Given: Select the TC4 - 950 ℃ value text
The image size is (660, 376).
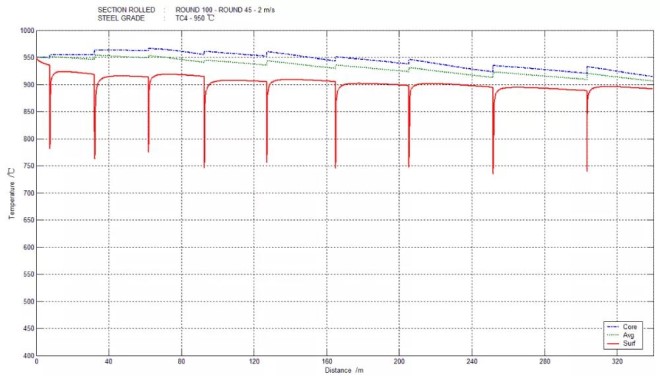Looking at the screenshot, I should click(x=195, y=18).
